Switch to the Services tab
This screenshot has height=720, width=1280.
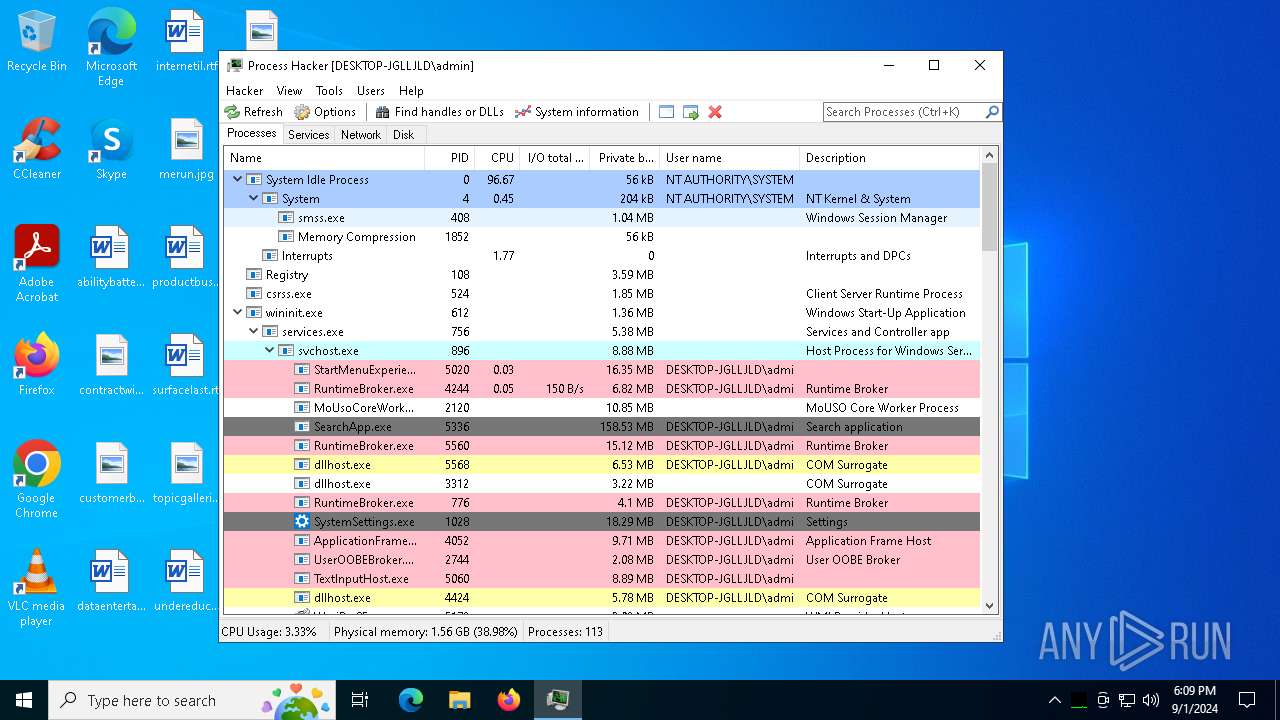coord(308,134)
